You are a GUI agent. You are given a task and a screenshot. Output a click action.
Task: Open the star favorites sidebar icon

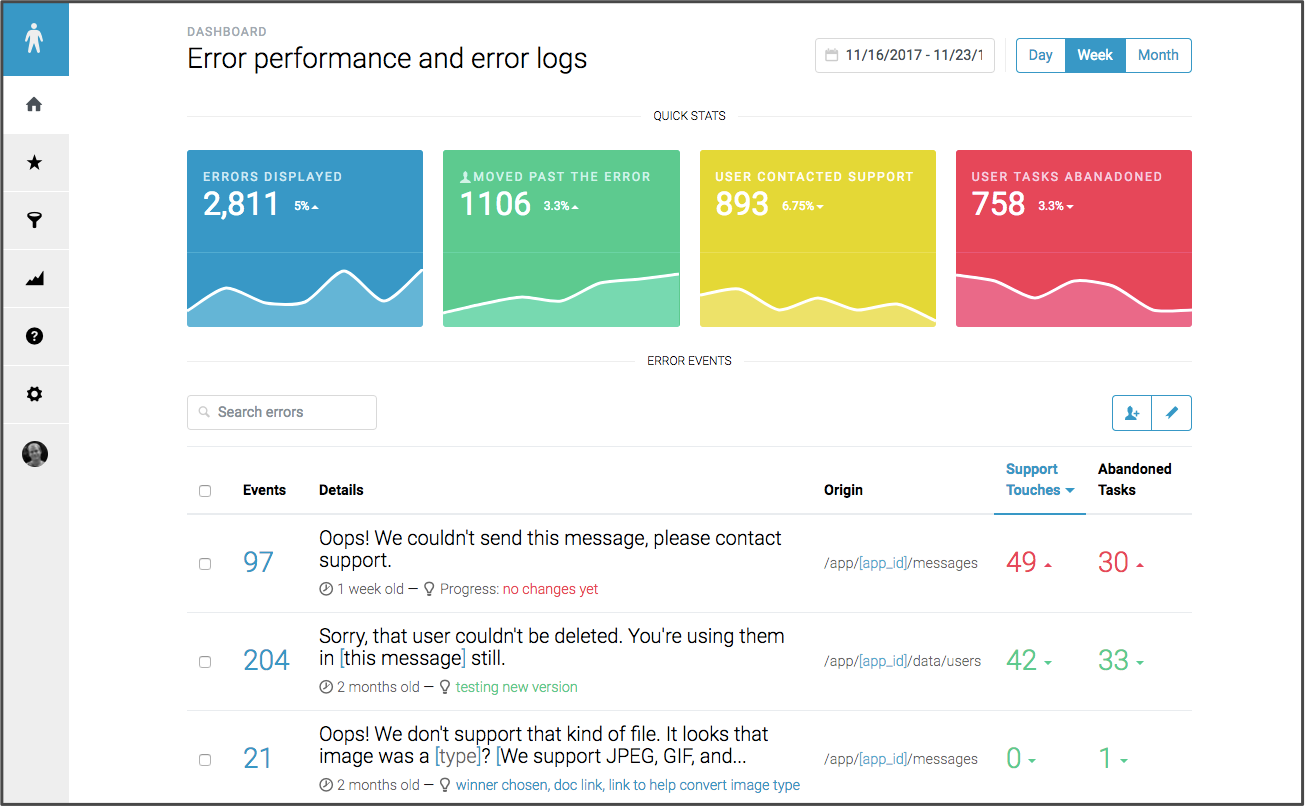tap(35, 163)
